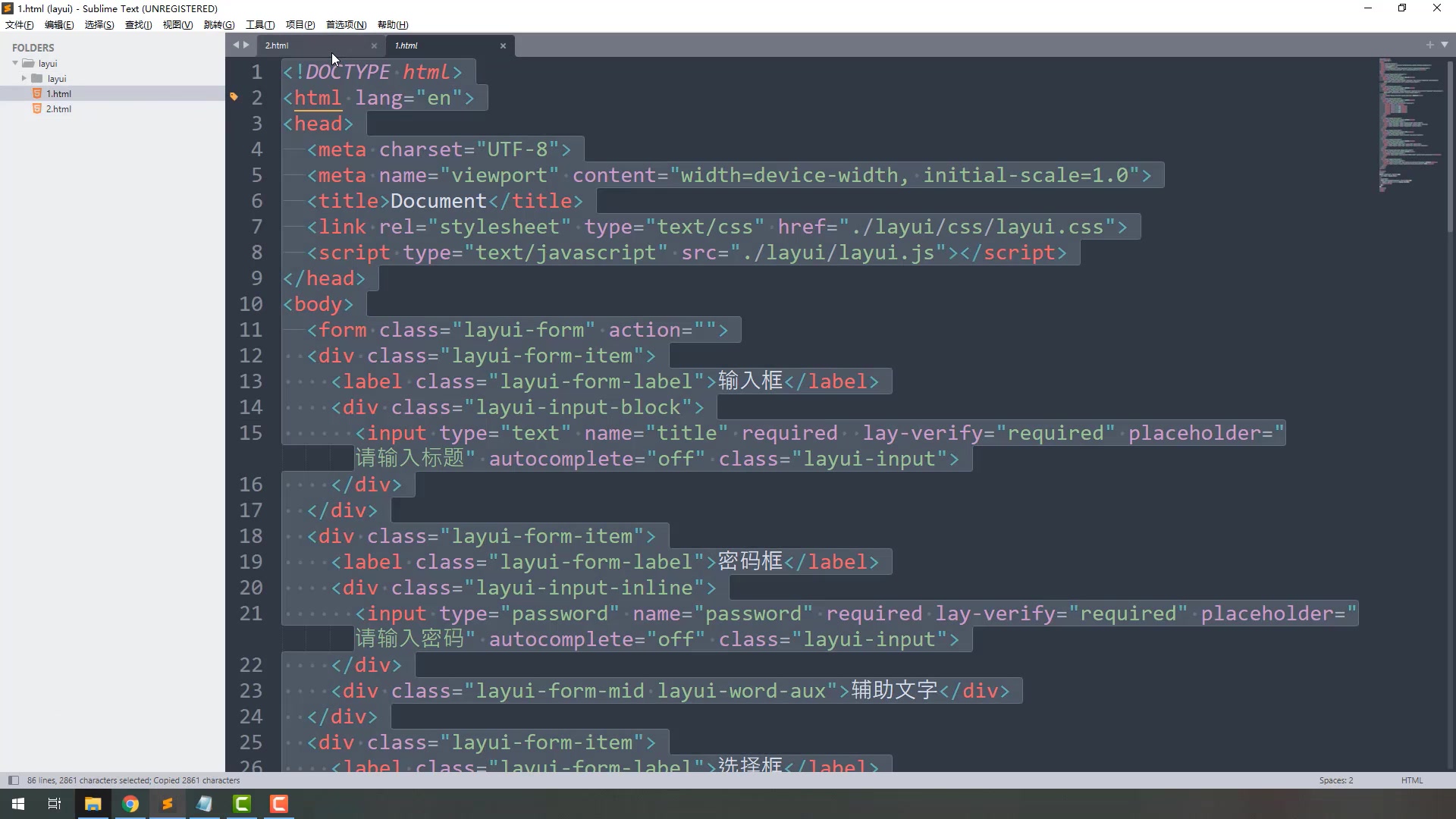Click the top-level layui open-folder icon

pos(28,63)
